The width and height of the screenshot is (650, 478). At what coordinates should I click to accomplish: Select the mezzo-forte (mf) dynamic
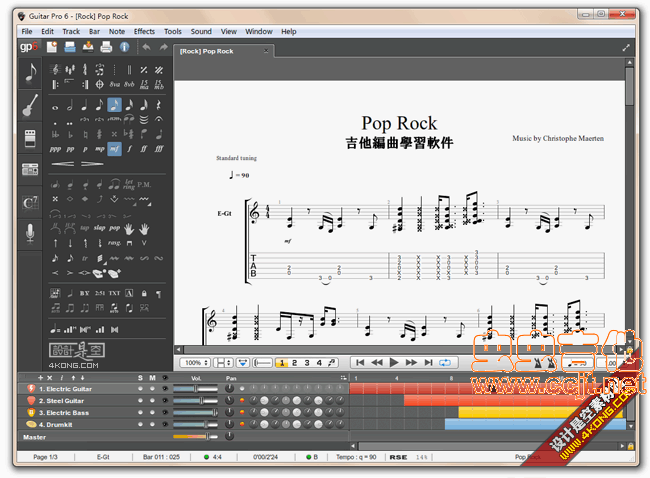[x=115, y=148]
